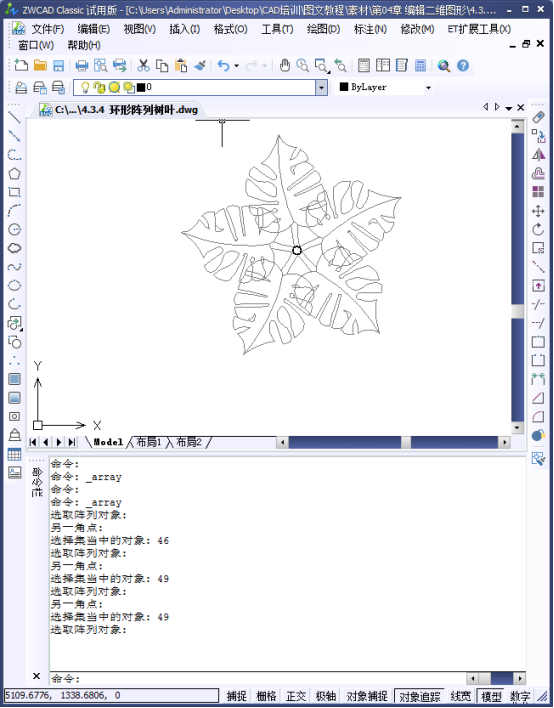Select the Copy objects tool

538,135
